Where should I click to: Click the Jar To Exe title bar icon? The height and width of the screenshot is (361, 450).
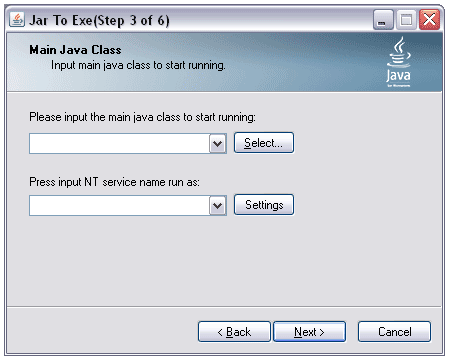[17, 20]
